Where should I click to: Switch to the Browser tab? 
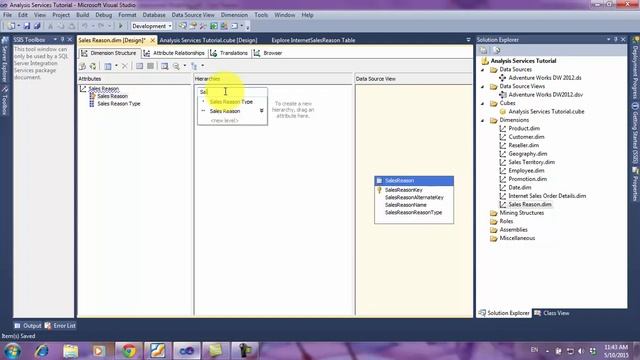[268, 53]
